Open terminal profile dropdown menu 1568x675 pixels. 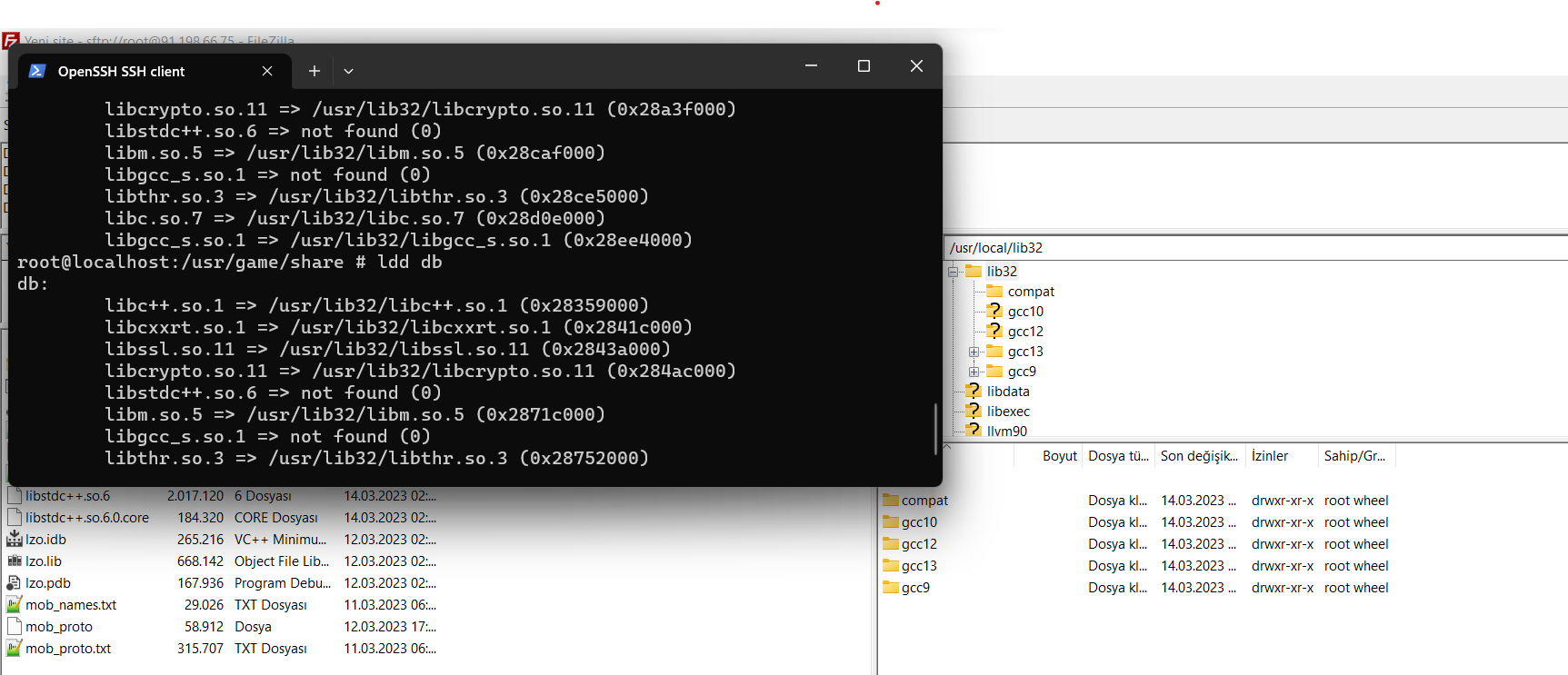click(348, 71)
